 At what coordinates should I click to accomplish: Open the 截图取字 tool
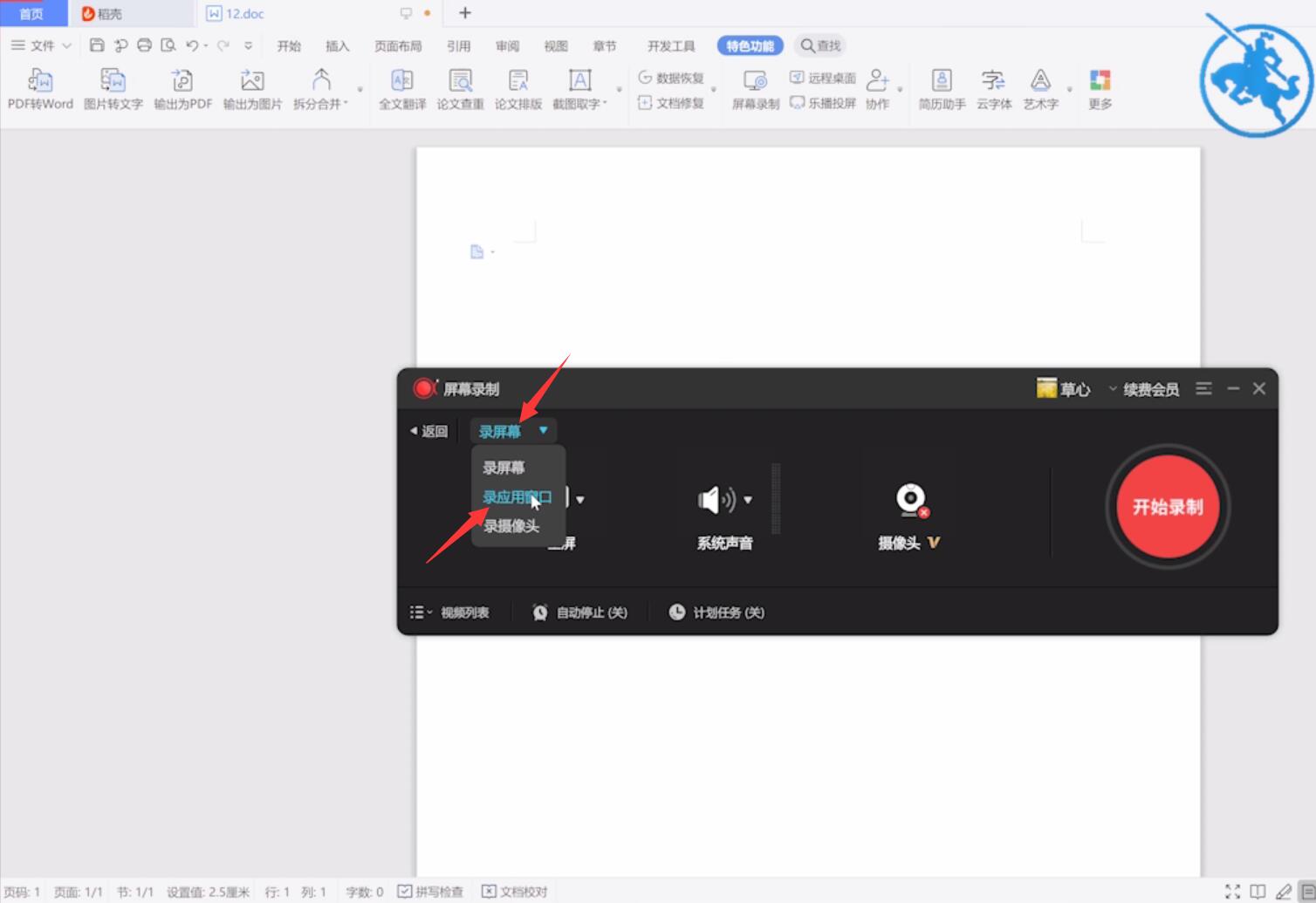579,90
